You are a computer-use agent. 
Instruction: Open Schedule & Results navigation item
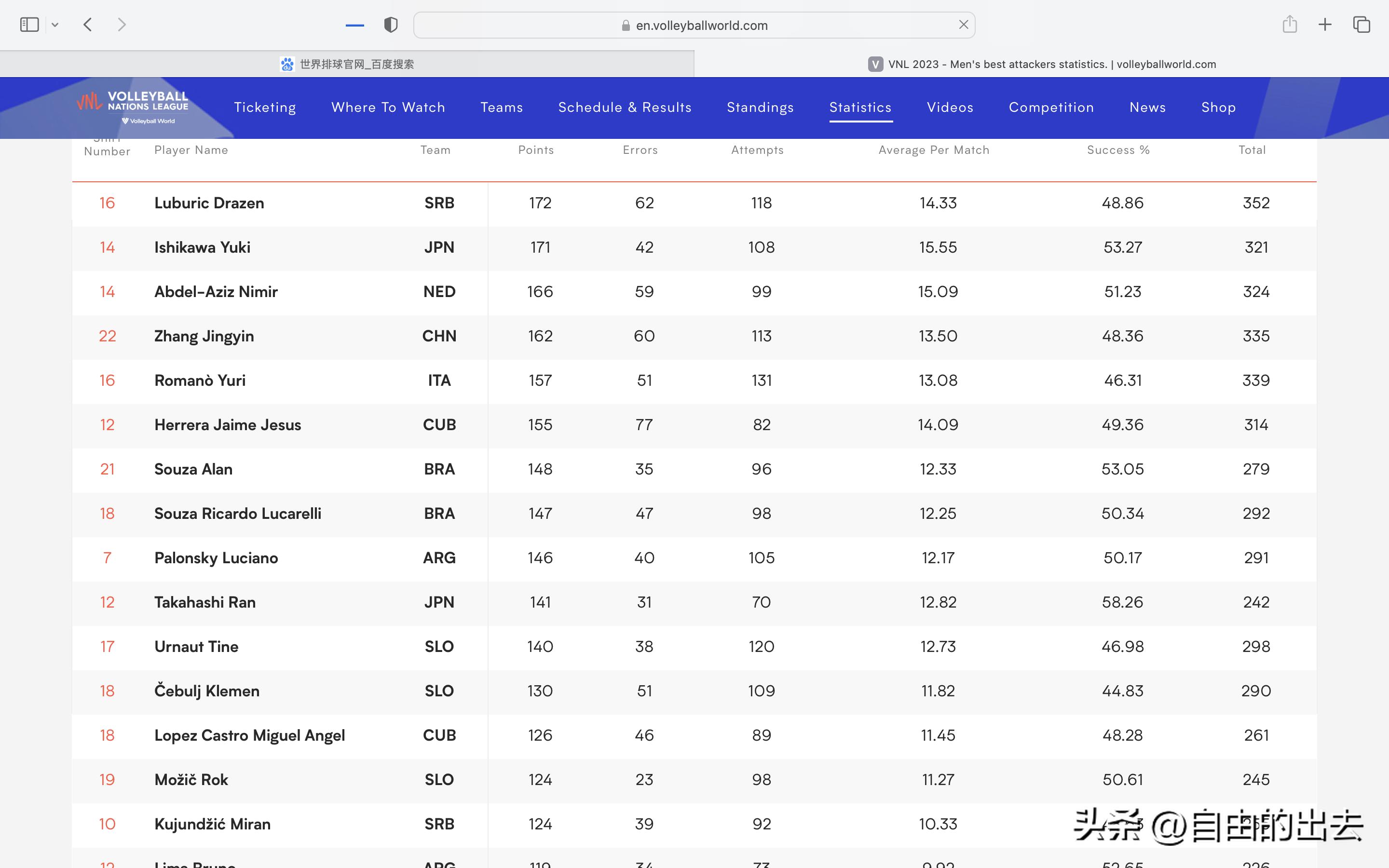[625, 108]
